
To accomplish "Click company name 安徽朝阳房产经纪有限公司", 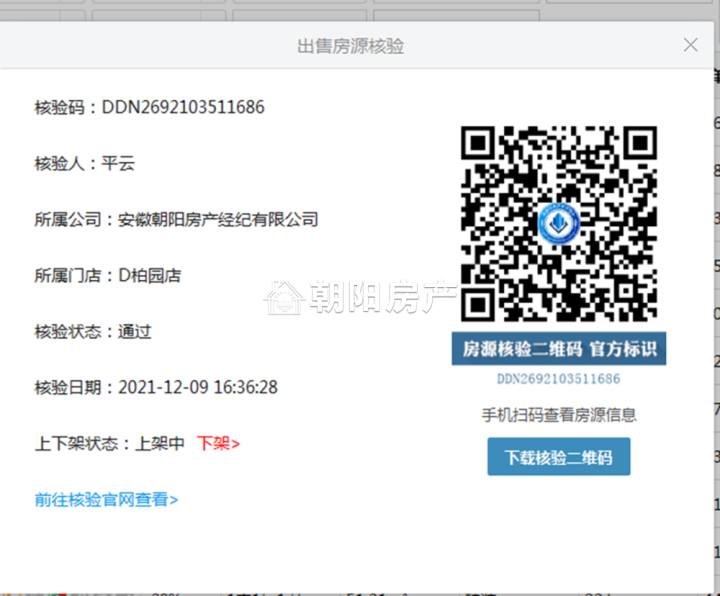I will click(x=218, y=219).
